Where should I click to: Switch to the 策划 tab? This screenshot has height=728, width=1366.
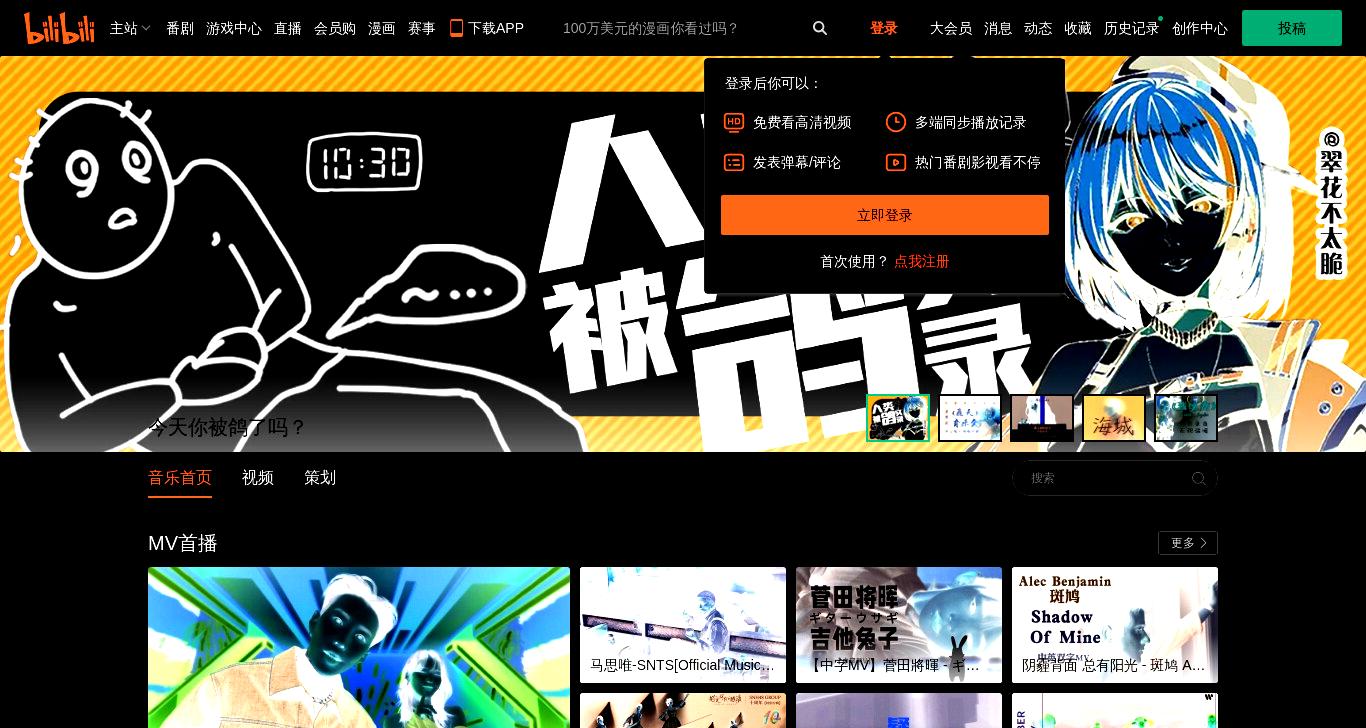pos(320,478)
